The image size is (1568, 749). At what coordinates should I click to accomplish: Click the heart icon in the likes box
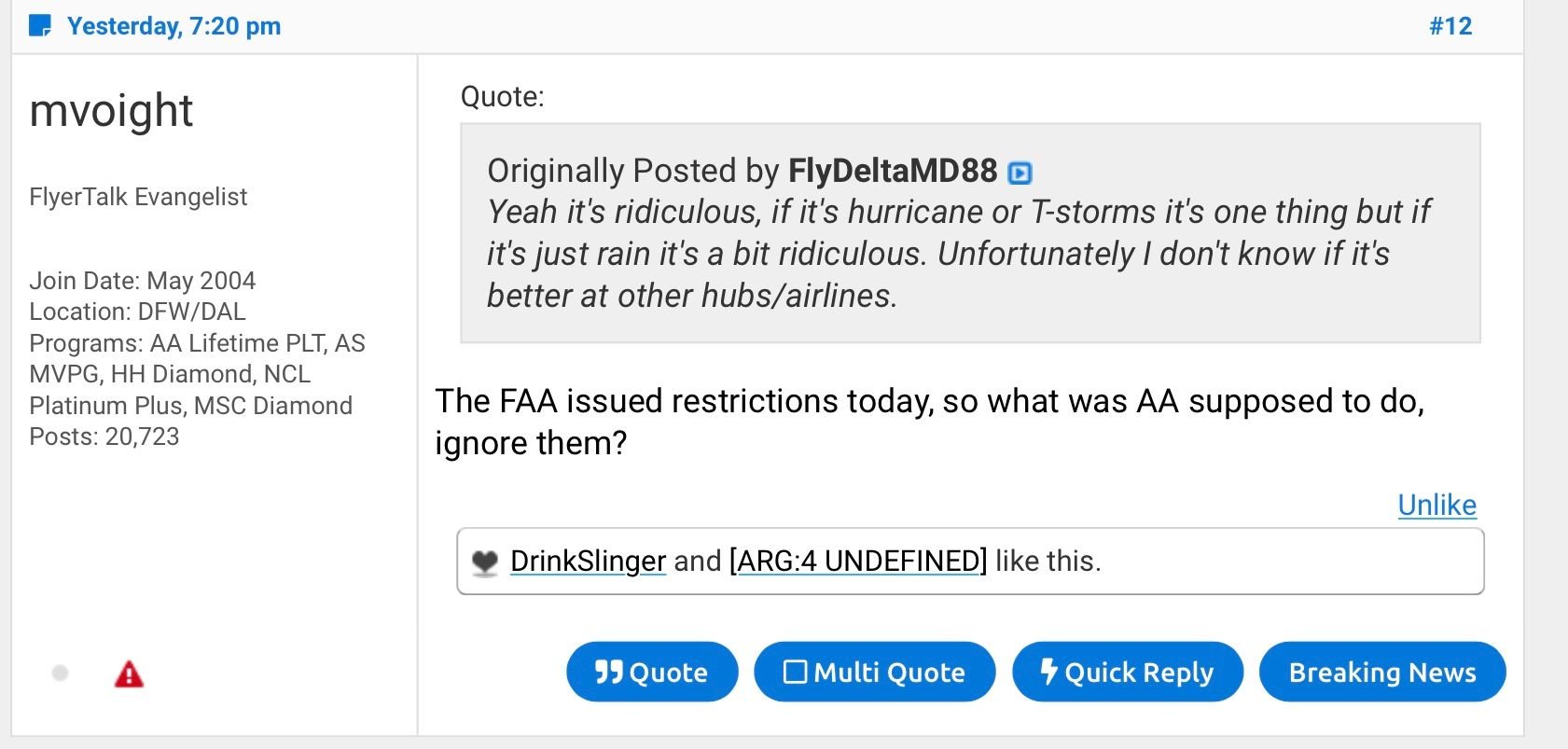[485, 562]
